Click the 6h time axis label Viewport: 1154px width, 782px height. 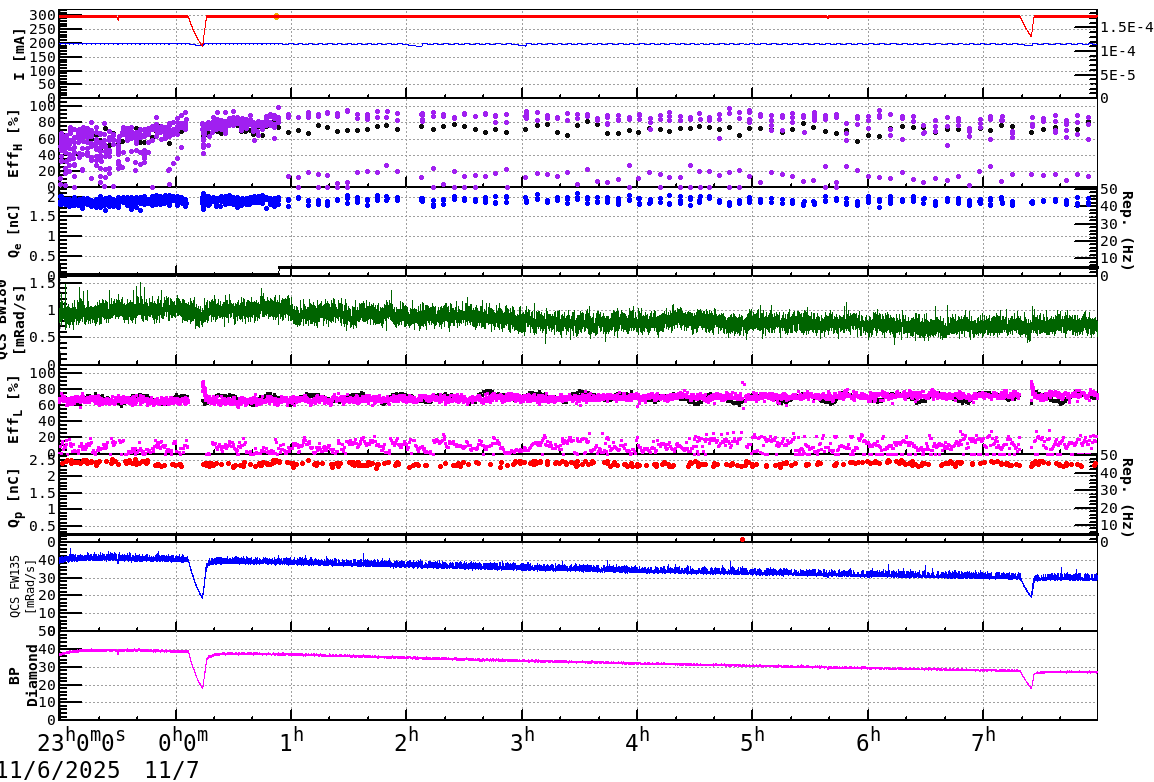pos(868,739)
